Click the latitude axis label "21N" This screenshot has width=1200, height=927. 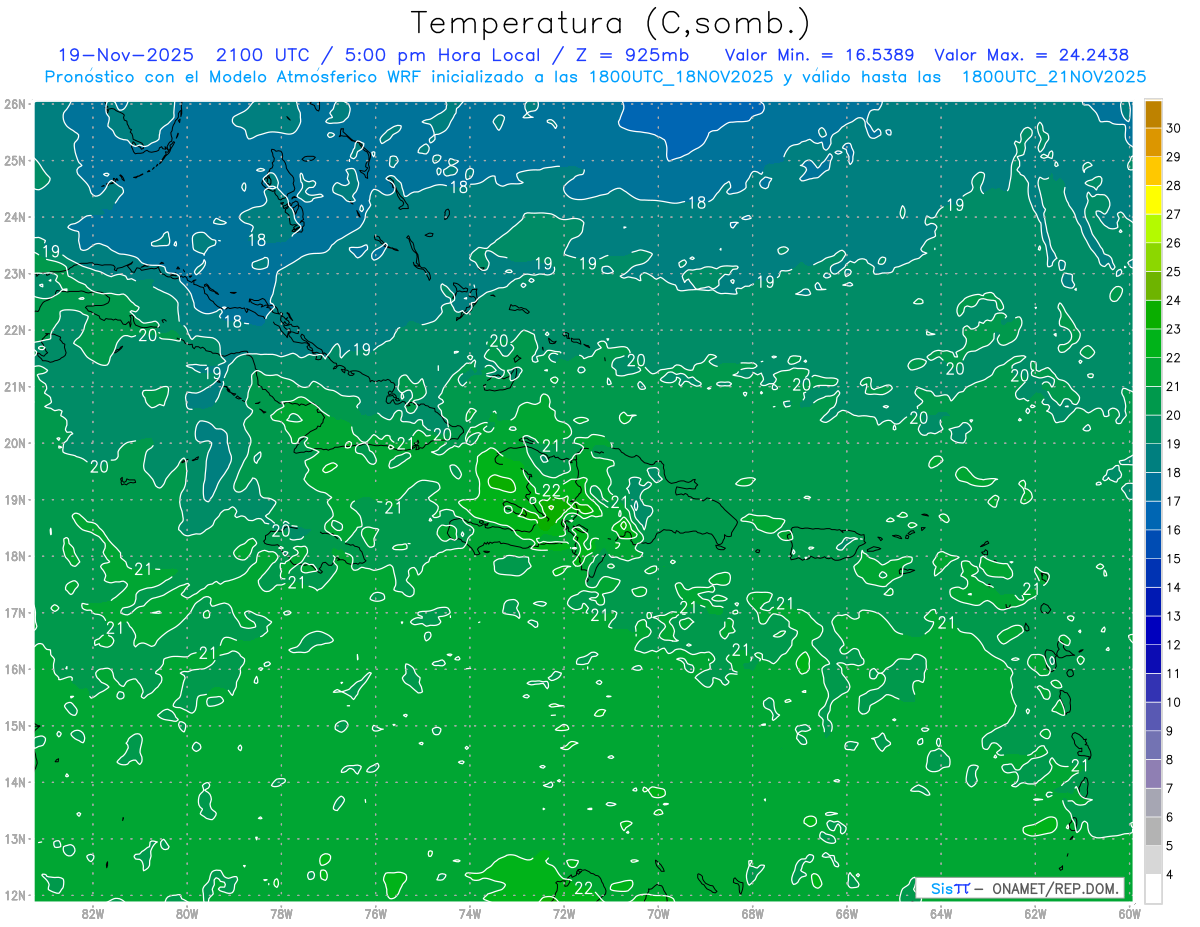point(14,386)
